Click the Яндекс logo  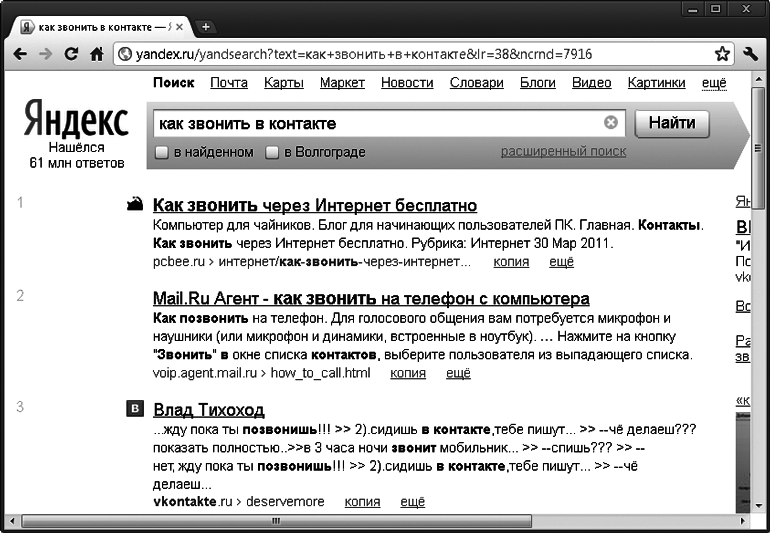[76, 118]
